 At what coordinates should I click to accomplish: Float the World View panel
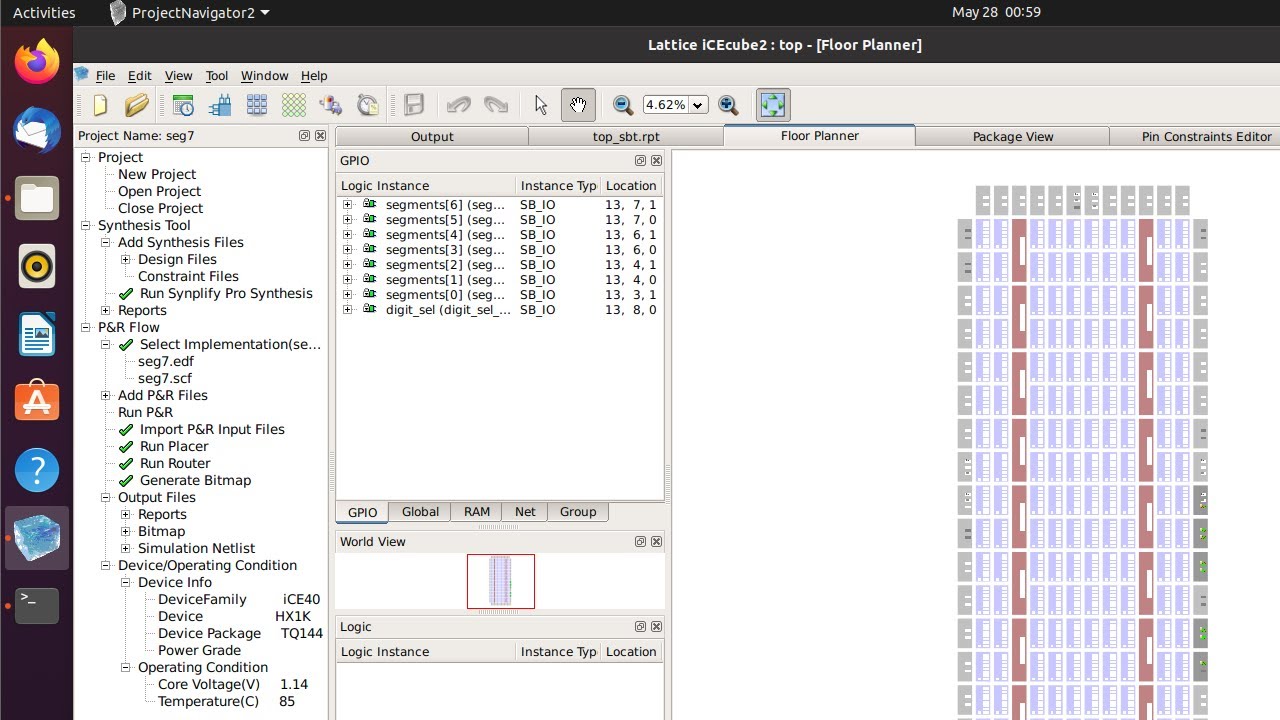pyautogui.click(x=640, y=541)
